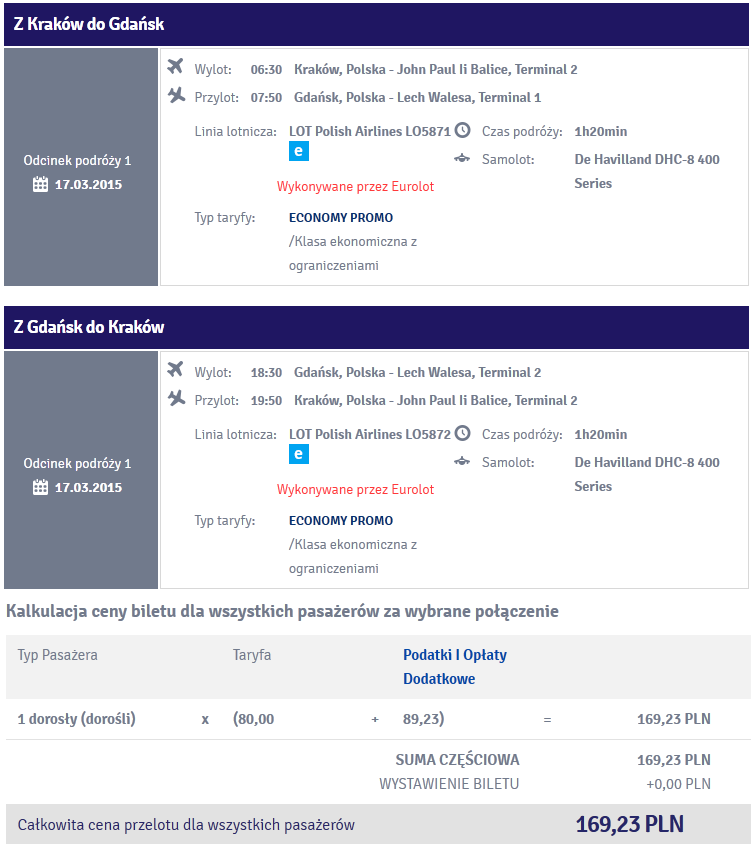Image resolution: width=756 pixels, height=851 pixels.
Task: Click ECONOMY PROMO fare type in return flight
Action: pos(341,520)
